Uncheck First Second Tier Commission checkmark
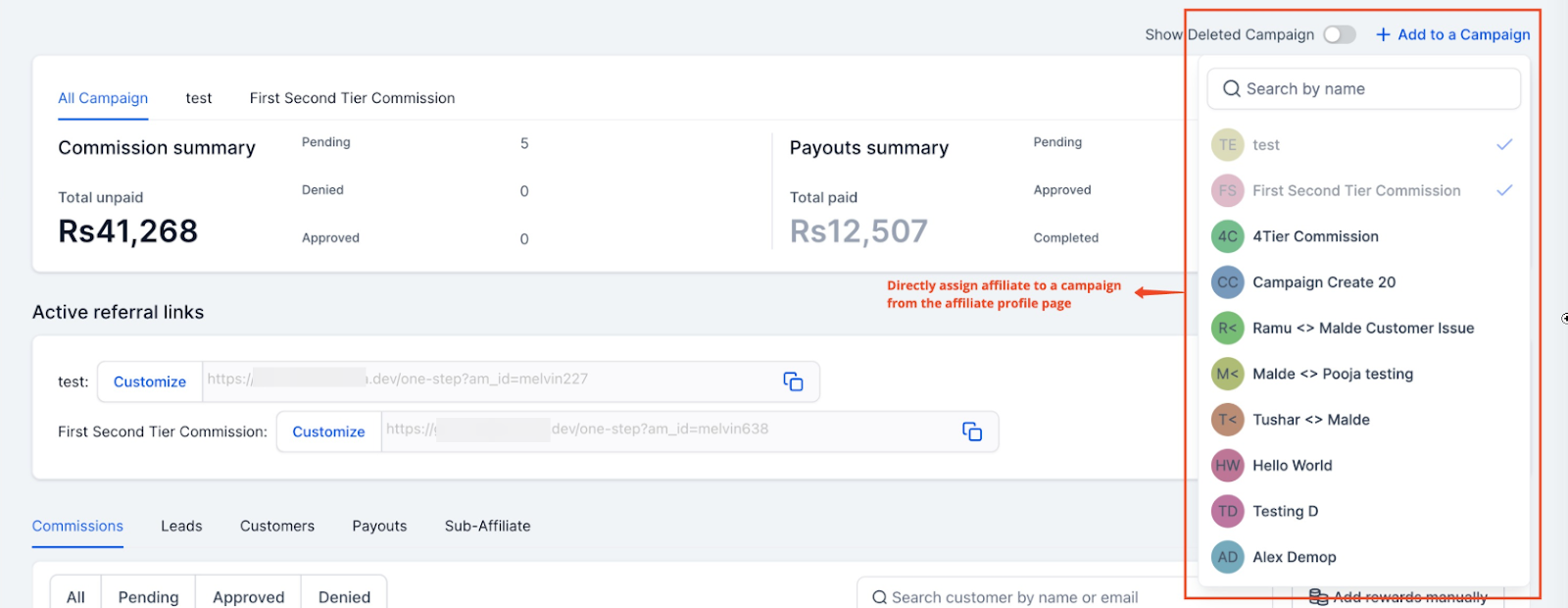This screenshot has height=608, width=1568. (1504, 190)
